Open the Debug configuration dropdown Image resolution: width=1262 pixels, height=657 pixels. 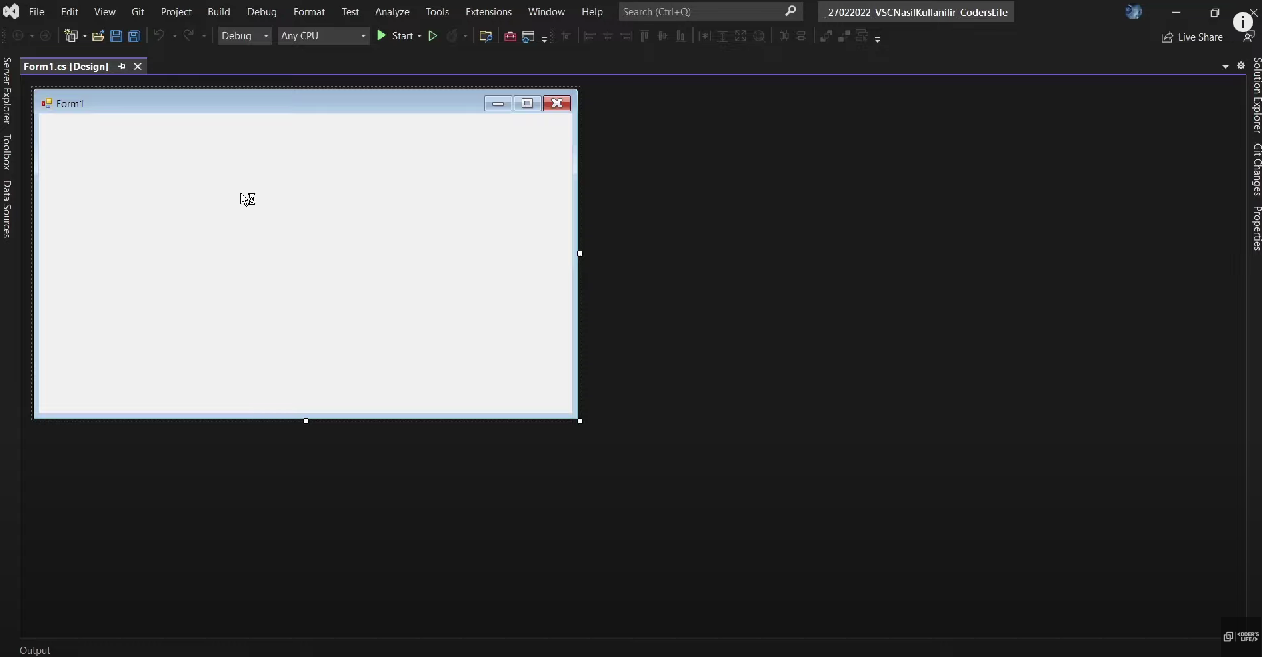[x=244, y=36]
